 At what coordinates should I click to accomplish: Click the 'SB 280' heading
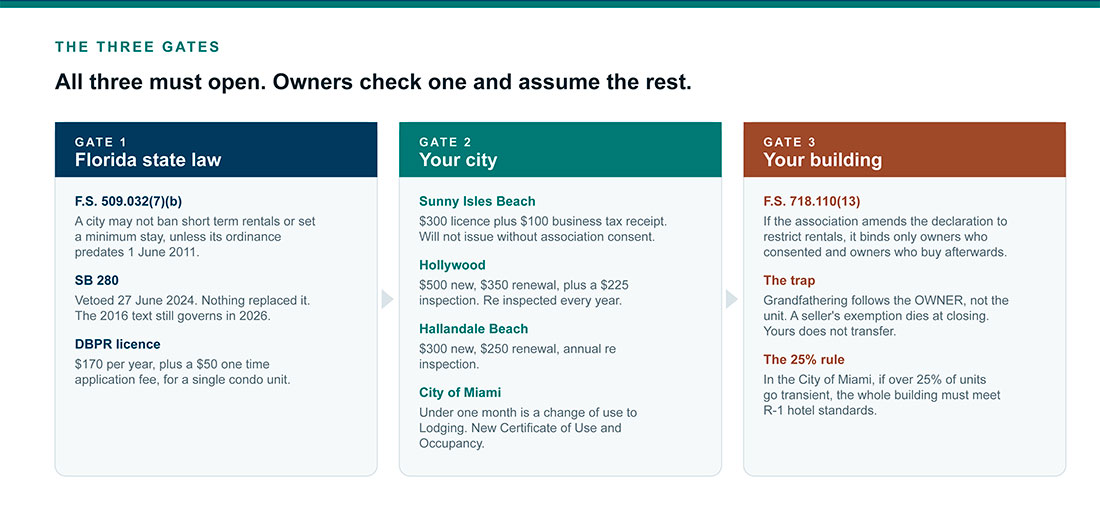(x=97, y=281)
